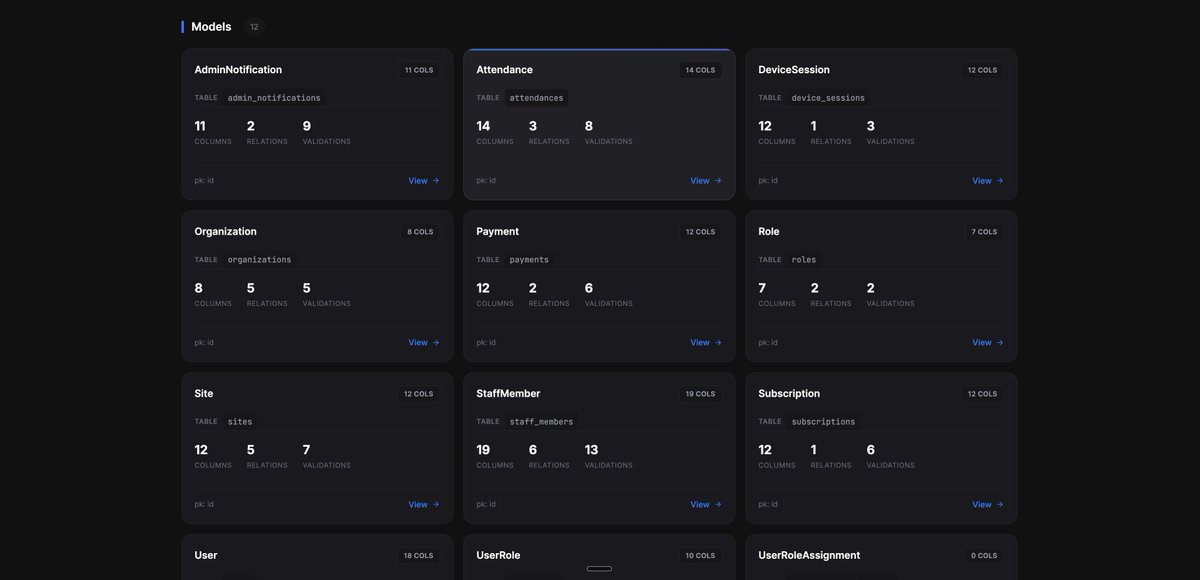The height and width of the screenshot is (580, 1200).
Task: Click the arrow icon beside AdminNotification's View link
Action: [434, 178]
